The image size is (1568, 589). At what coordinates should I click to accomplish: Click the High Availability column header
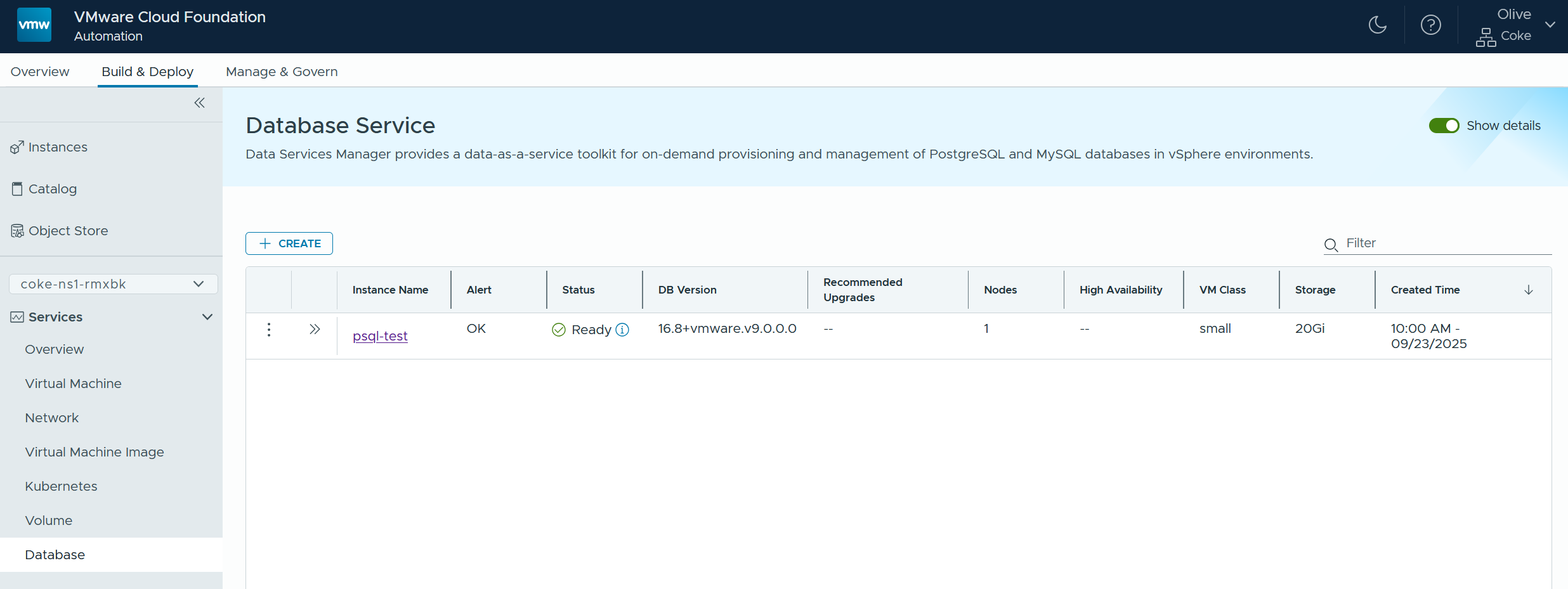(x=1121, y=290)
